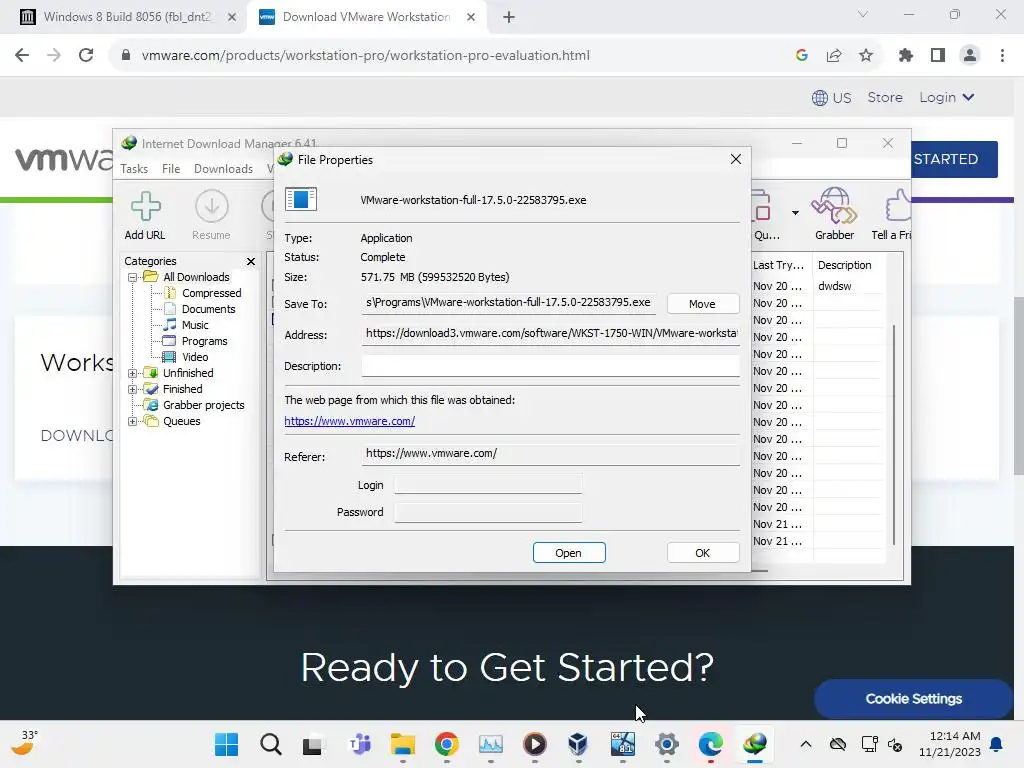Click OK in File Properties dialog
This screenshot has width=1024, height=768.
pyautogui.click(x=703, y=552)
